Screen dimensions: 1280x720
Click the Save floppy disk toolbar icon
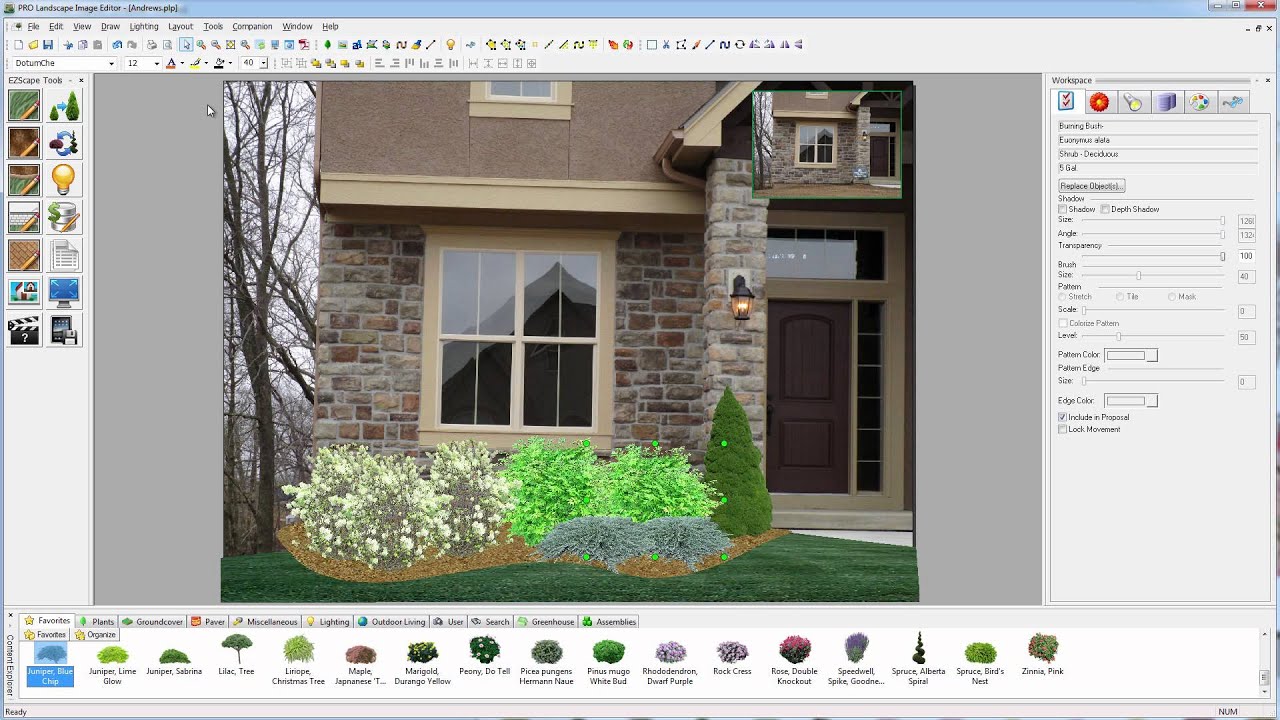point(47,45)
